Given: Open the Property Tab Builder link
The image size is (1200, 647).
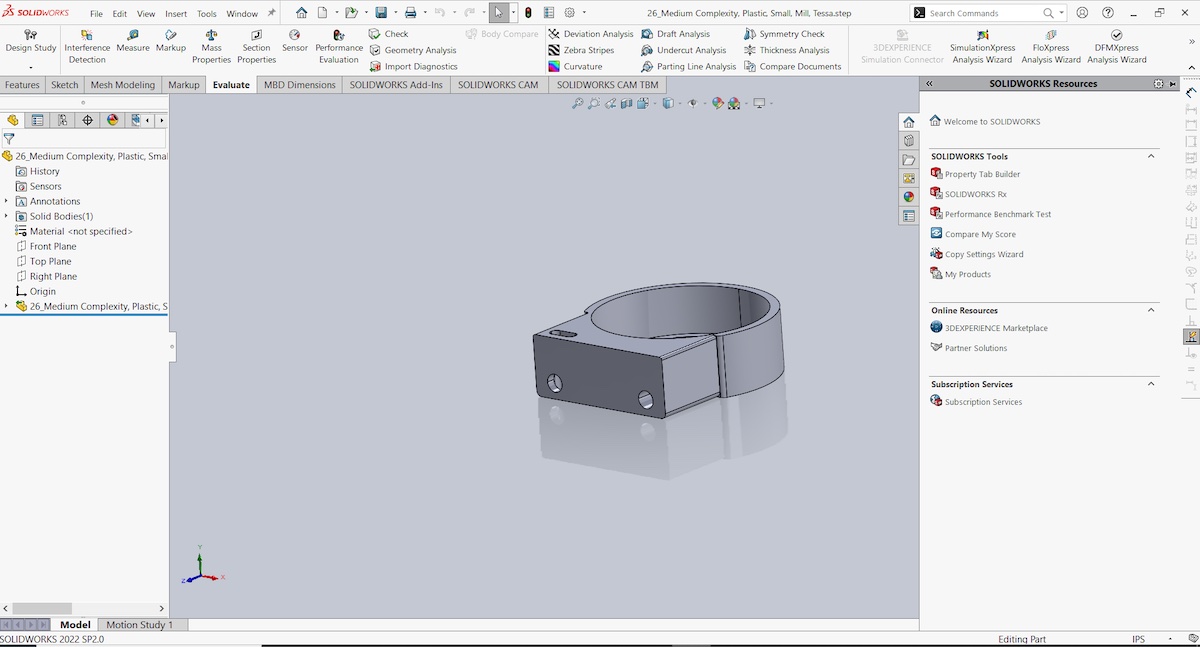Looking at the screenshot, I should point(982,174).
